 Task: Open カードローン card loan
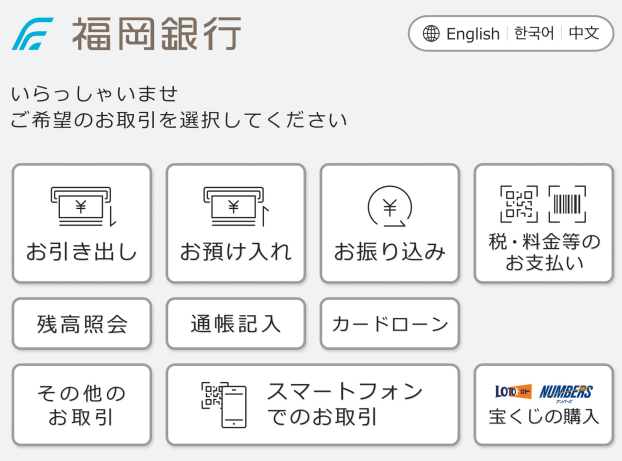pos(390,324)
